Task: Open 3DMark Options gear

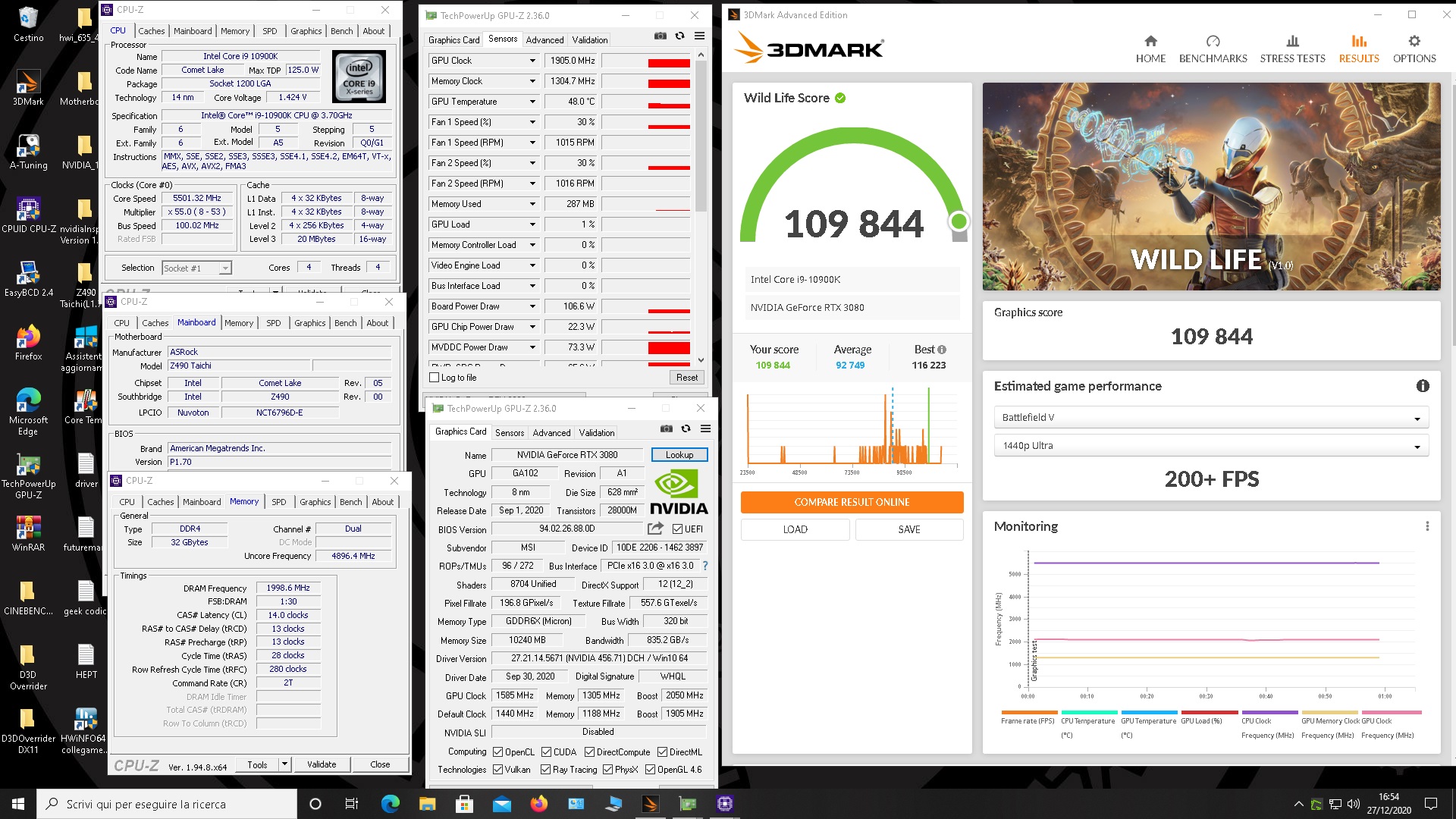Action: (1414, 49)
